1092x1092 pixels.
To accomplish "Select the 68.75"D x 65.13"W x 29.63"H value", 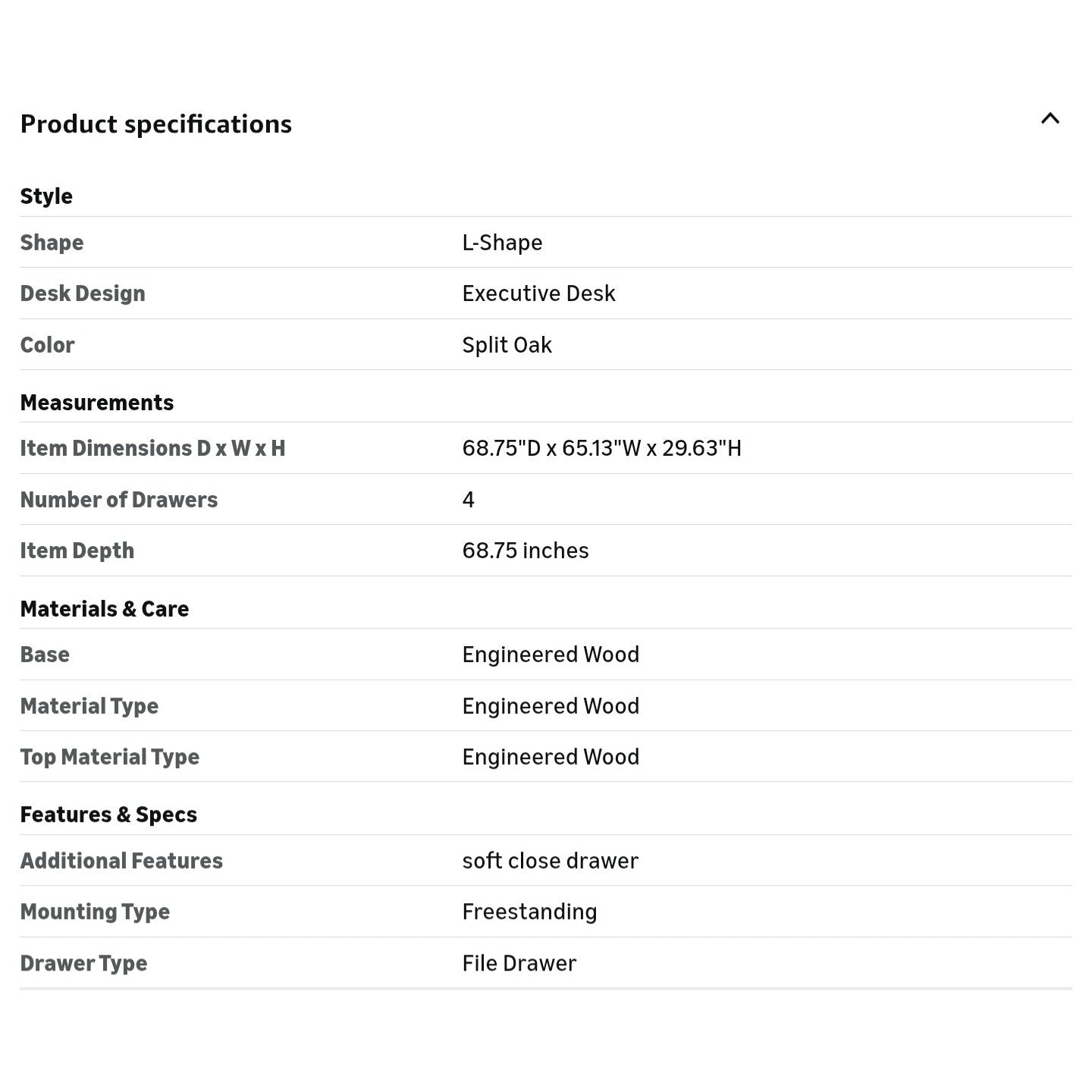I will 601,448.
